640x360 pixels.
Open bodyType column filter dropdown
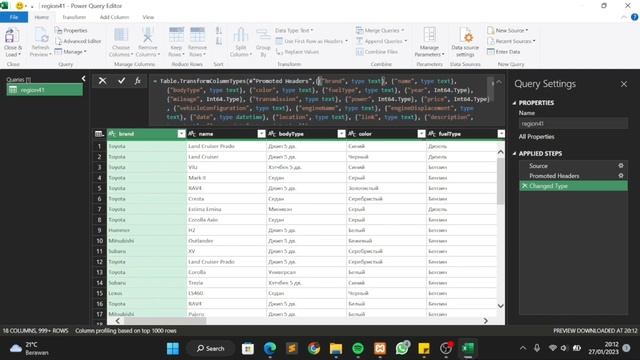(x=341, y=134)
